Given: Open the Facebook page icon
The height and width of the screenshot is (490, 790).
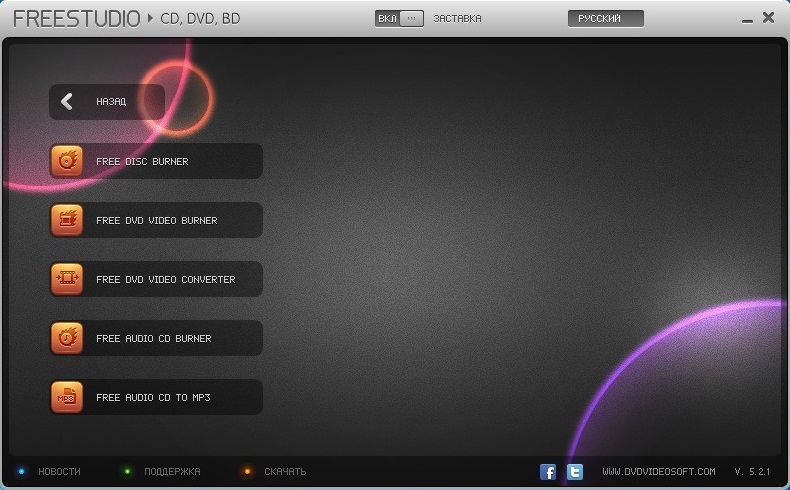Looking at the screenshot, I should (x=548, y=472).
